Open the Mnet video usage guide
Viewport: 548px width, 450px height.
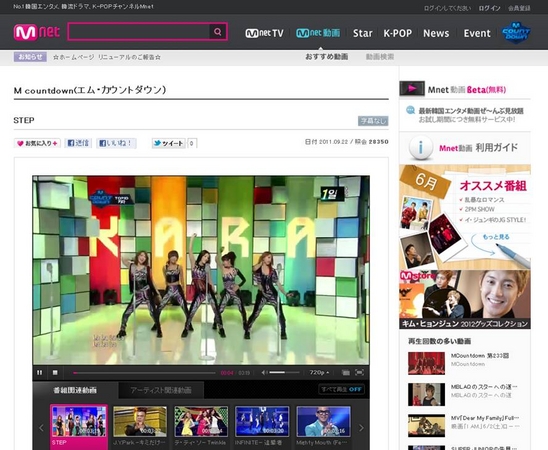(465, 147)
